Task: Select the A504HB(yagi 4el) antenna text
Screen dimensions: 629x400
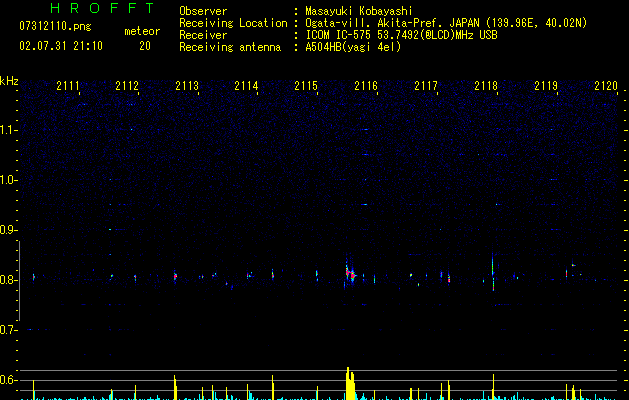Action: (x=353, y=47)
